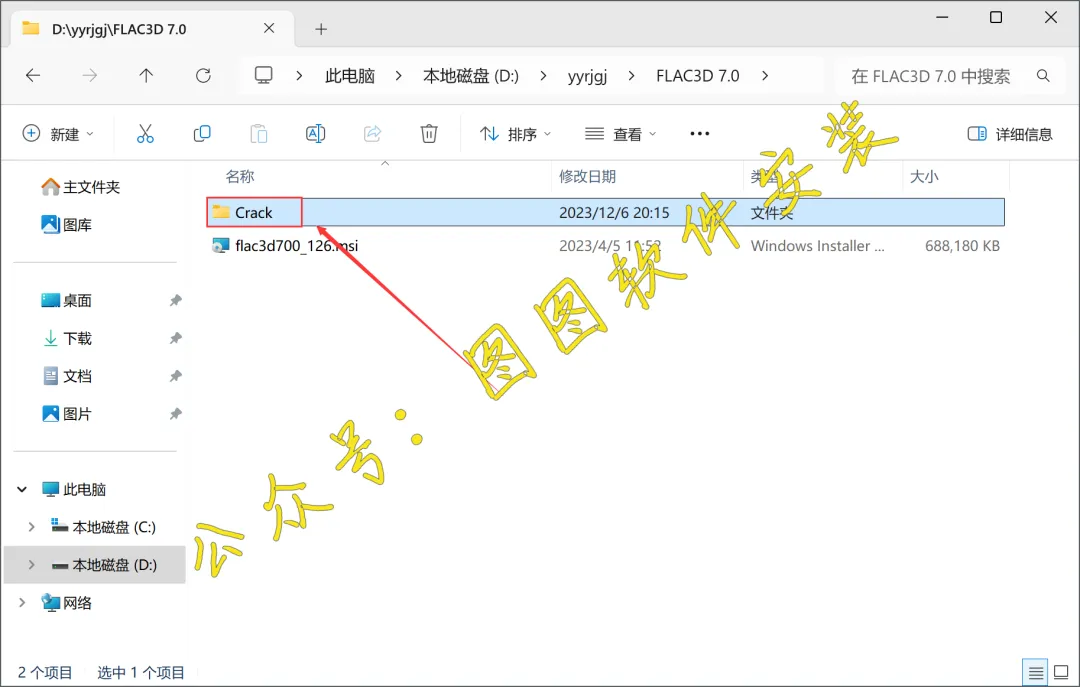The image size is (1080, 687).
Task: Select 此电脑 in the navigation tree
Action: pos(74,489)
